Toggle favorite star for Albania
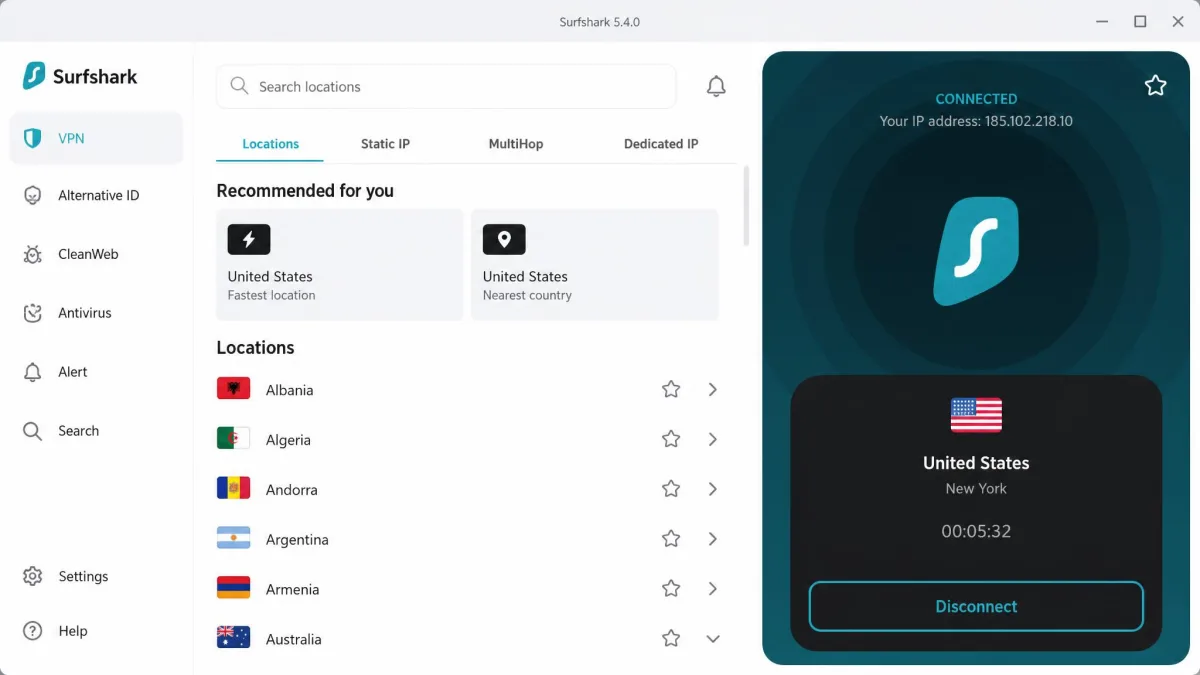 point(671,389)
